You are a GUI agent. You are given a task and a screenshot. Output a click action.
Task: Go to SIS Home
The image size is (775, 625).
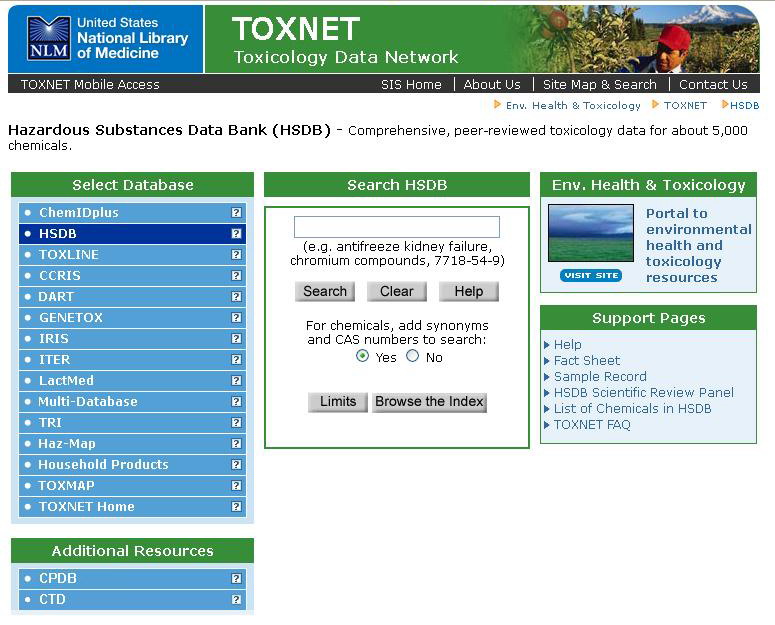click(x=411, y=84)
